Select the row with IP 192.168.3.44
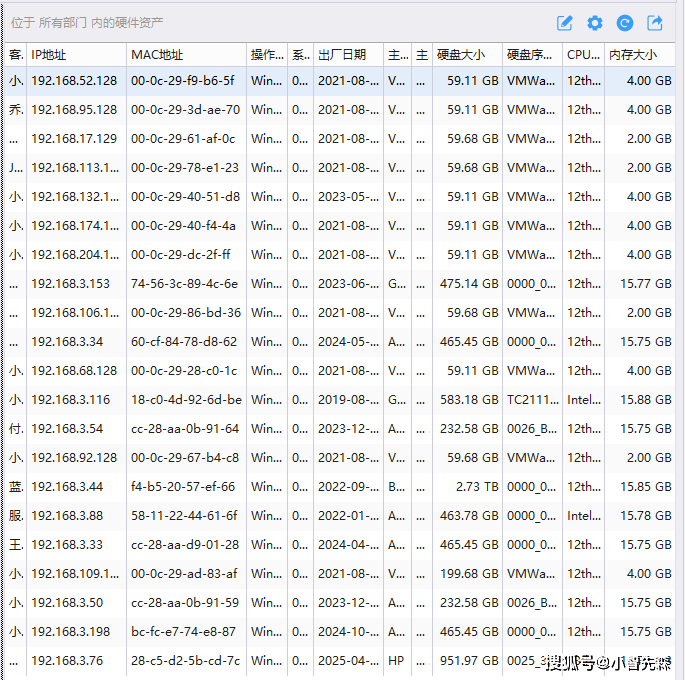This screenshot has width=685, height=680. click(x=67, y=487)
